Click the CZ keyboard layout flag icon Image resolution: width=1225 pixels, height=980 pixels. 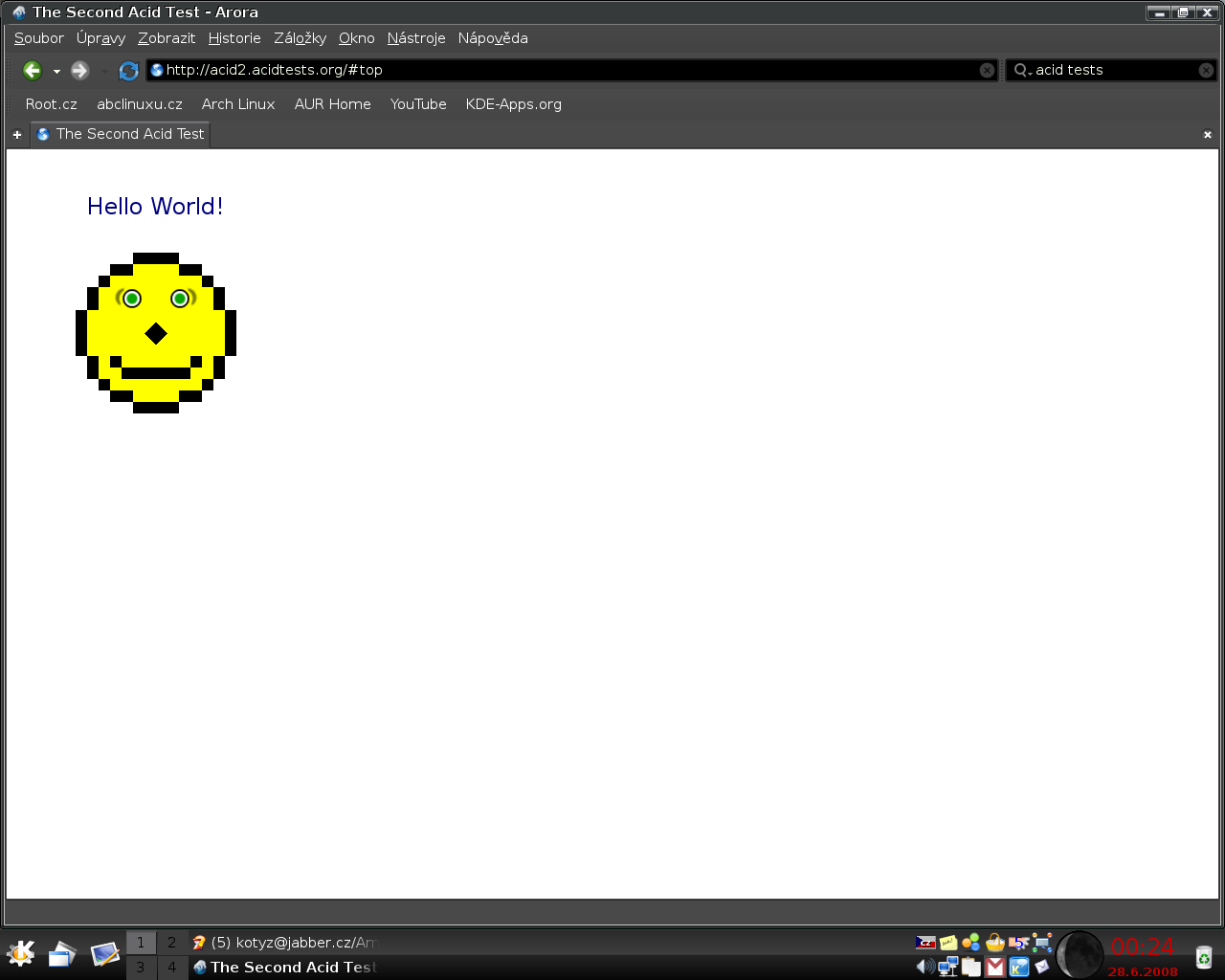click(925, 943)
